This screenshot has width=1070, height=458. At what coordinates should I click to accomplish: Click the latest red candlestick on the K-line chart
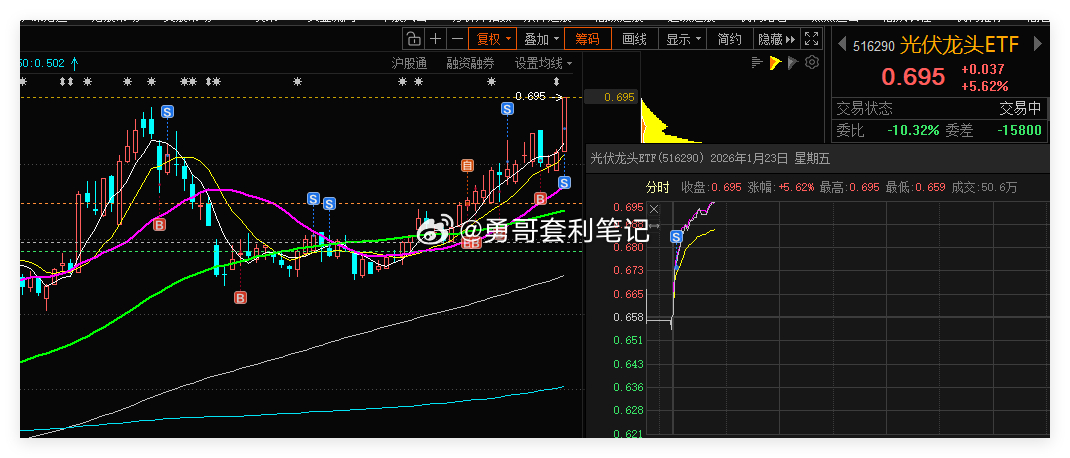click(x=565, y=125)
